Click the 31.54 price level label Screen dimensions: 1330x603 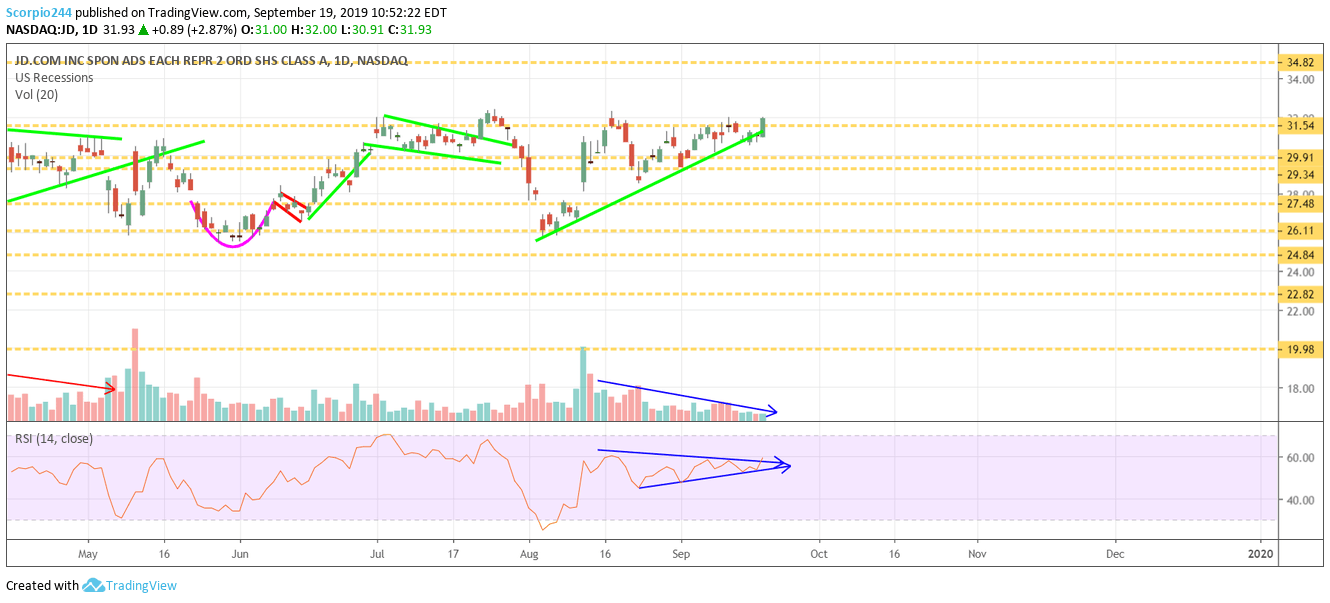coord(1299,126)
